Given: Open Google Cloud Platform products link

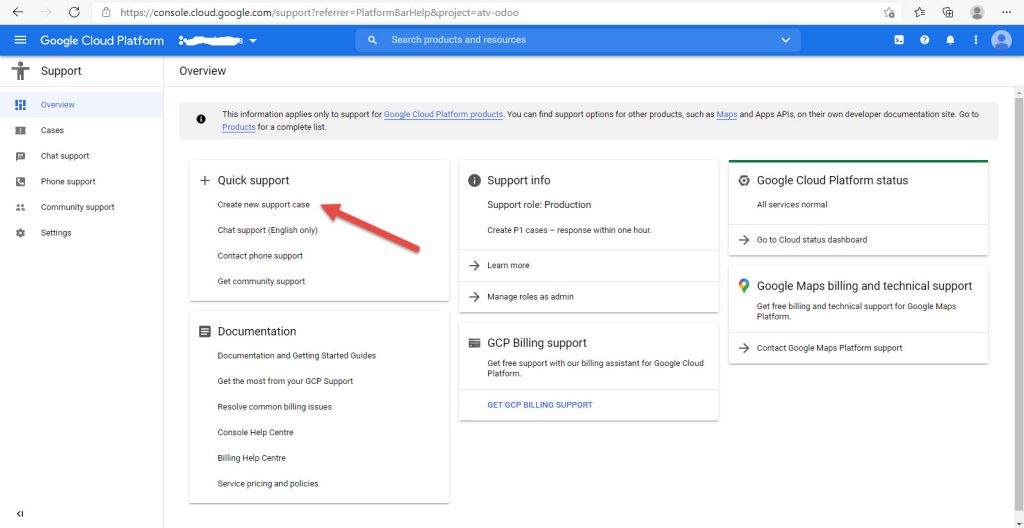Looking at the screenshot, I should [x=443, y=114].
